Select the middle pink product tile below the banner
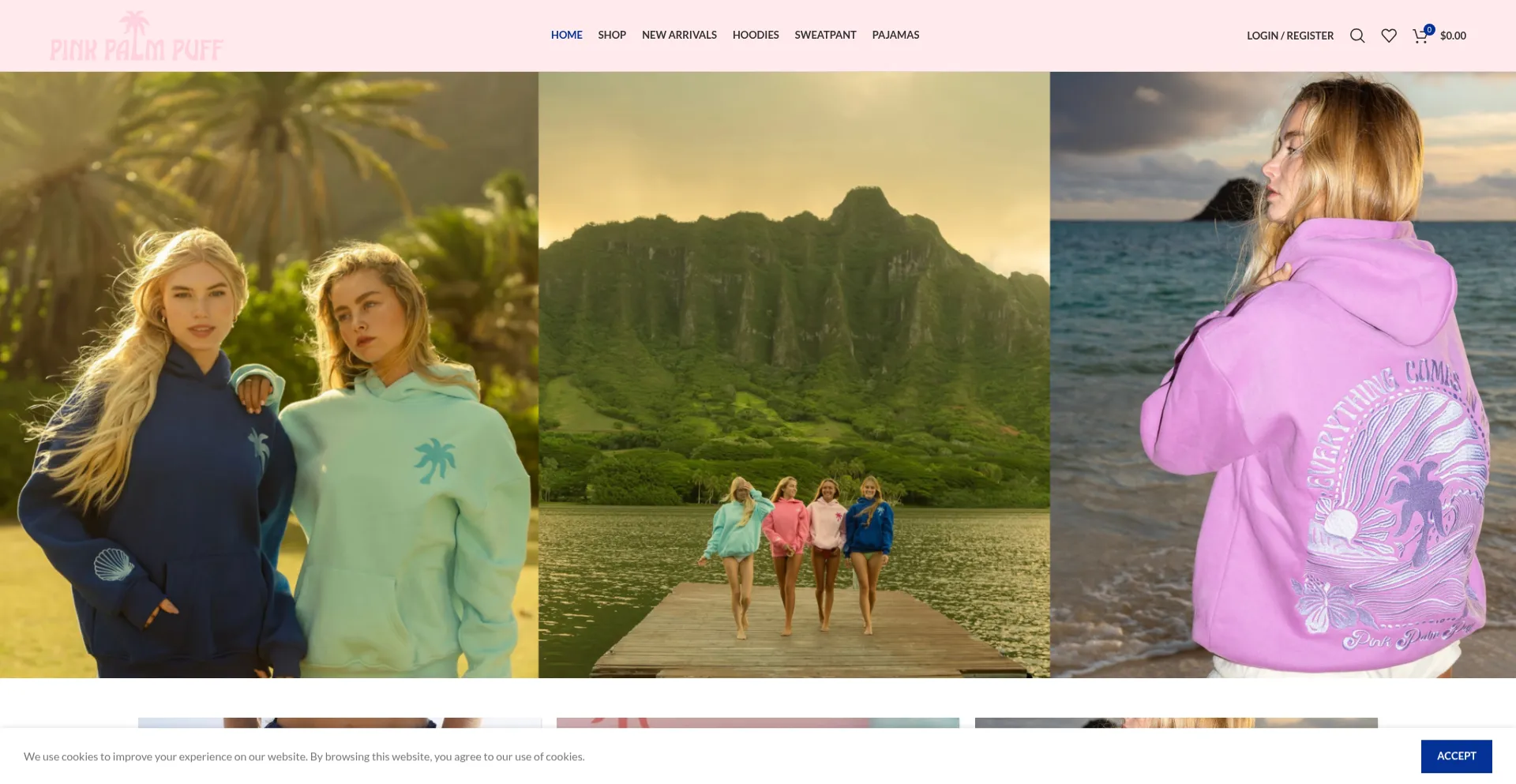1516x784 pixels. 757,722
